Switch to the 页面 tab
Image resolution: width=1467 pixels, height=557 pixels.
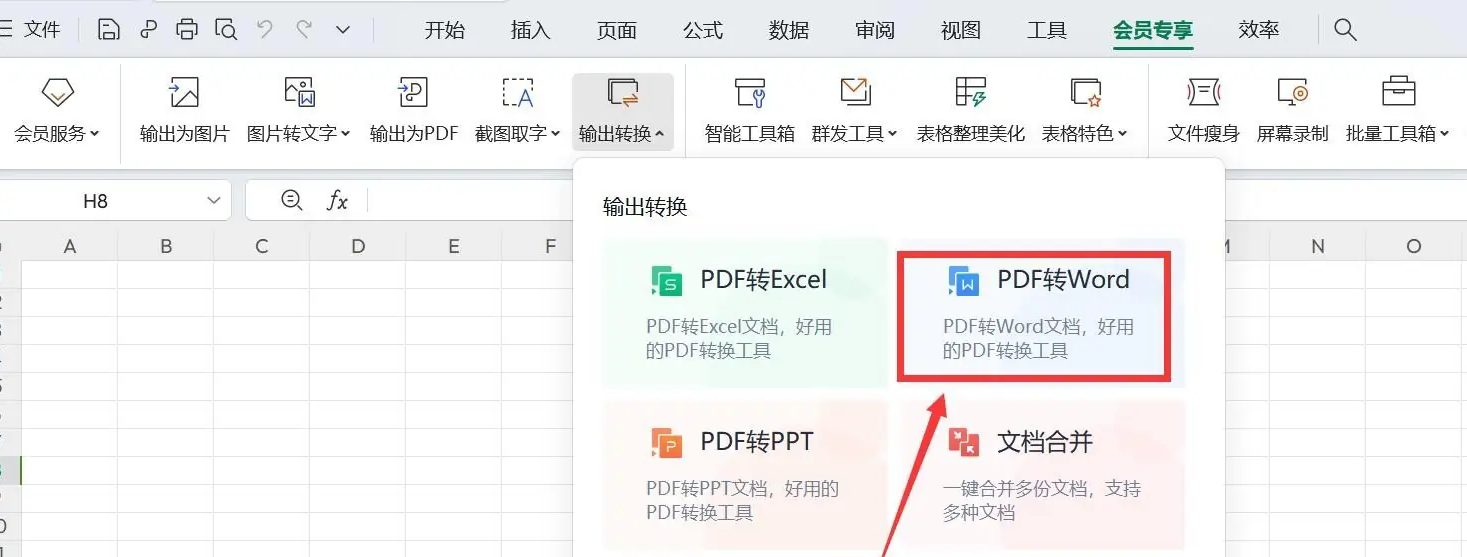(x=617, y=30)
